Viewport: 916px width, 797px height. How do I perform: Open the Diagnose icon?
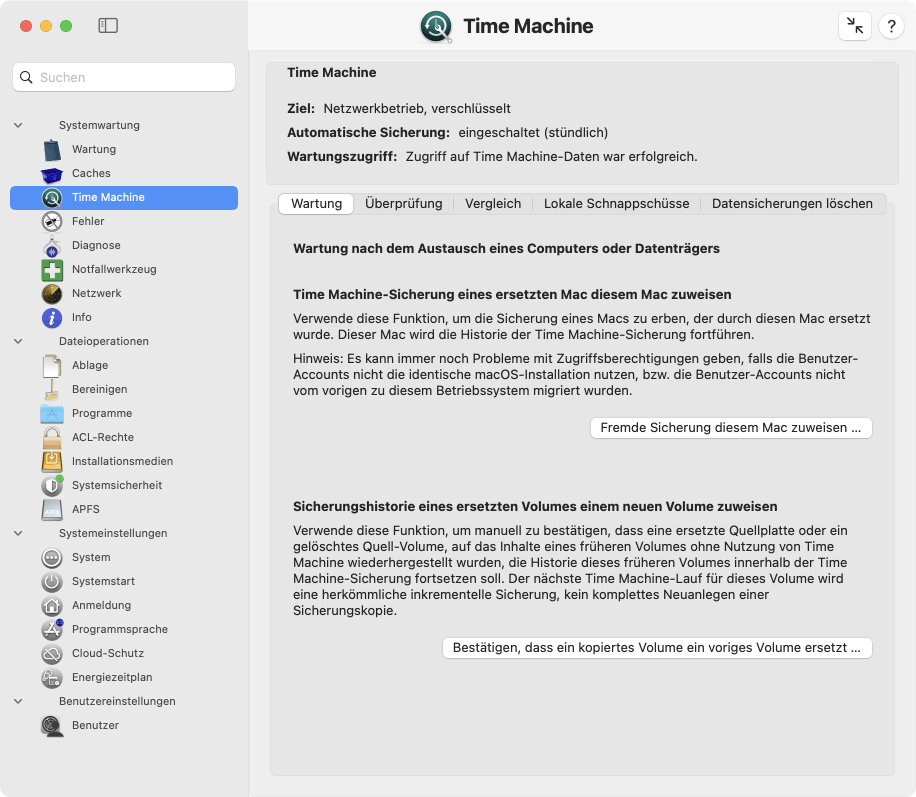click(52, 246)
